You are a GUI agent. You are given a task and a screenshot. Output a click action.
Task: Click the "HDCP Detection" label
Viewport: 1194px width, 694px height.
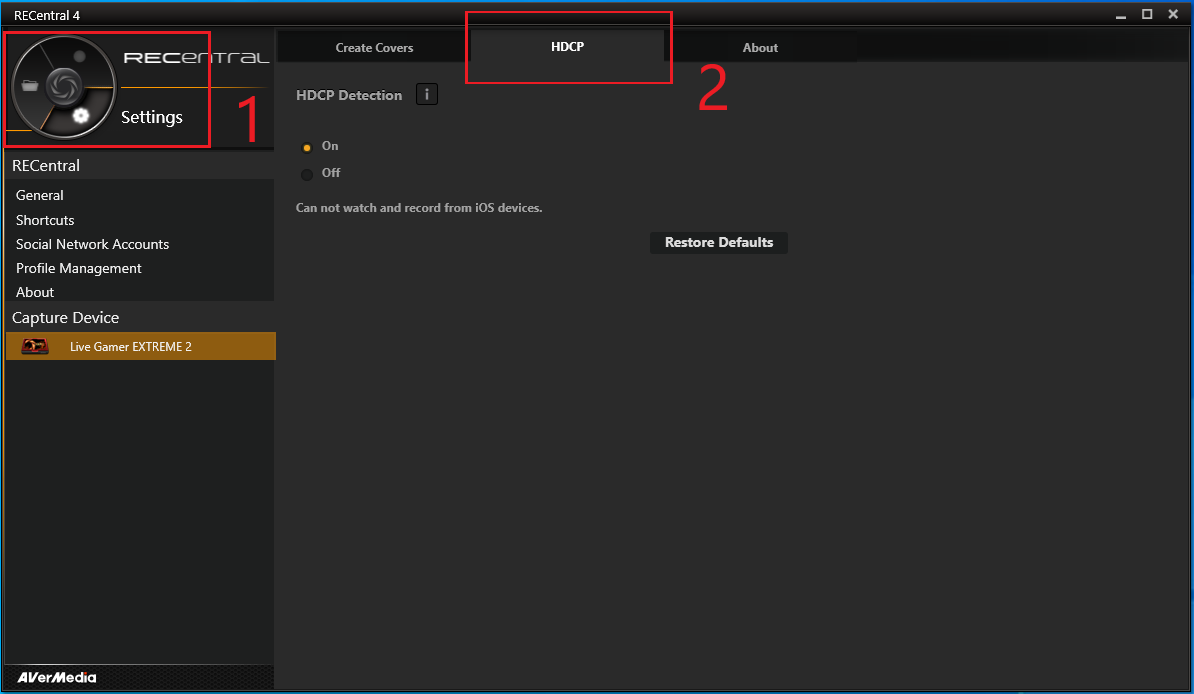click(349, 95)
